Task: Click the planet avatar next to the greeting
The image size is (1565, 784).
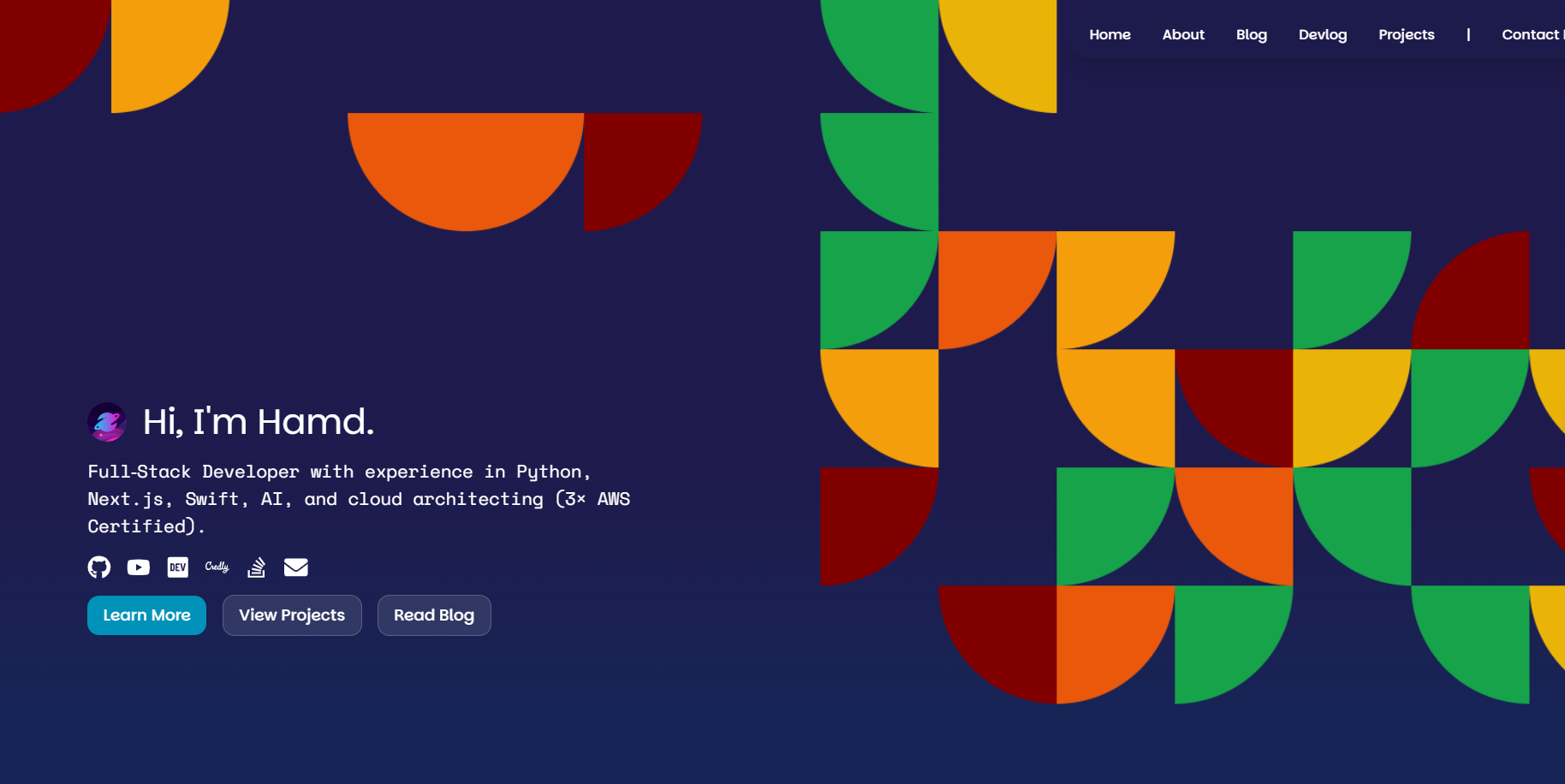Action: pyautogui.click(x=106, y=421)
